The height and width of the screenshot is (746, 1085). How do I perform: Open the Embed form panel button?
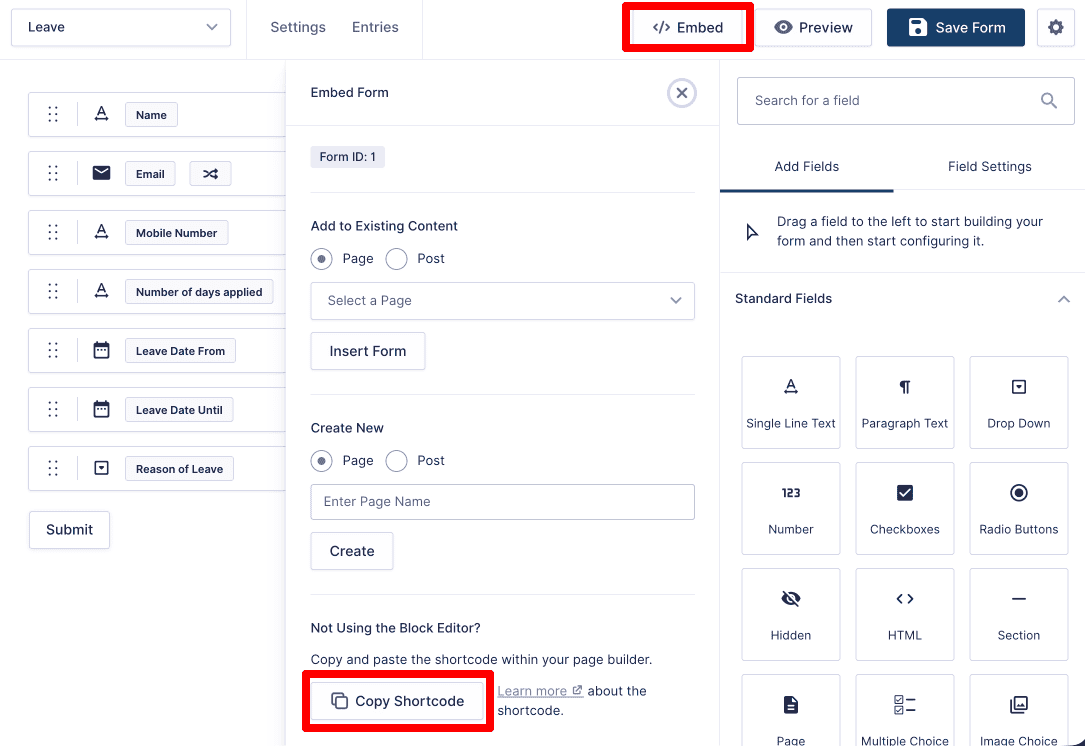(x=688, y=28)
